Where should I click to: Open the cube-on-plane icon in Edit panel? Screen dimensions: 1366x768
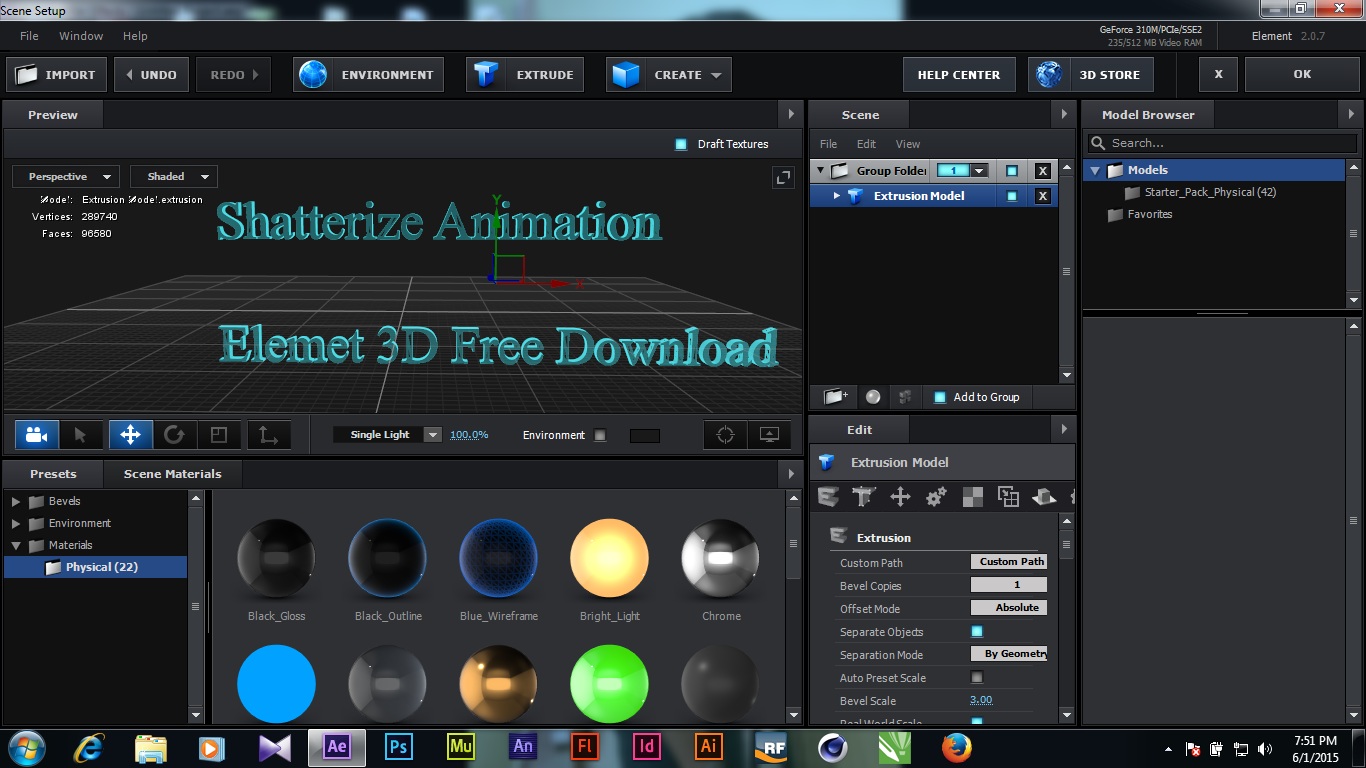(x=1044, y=496)
